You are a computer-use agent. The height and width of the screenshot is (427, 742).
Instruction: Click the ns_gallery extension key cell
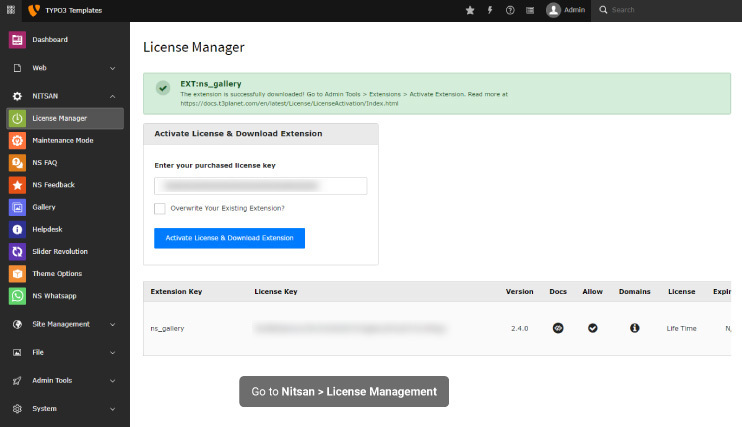coord(168,329)
